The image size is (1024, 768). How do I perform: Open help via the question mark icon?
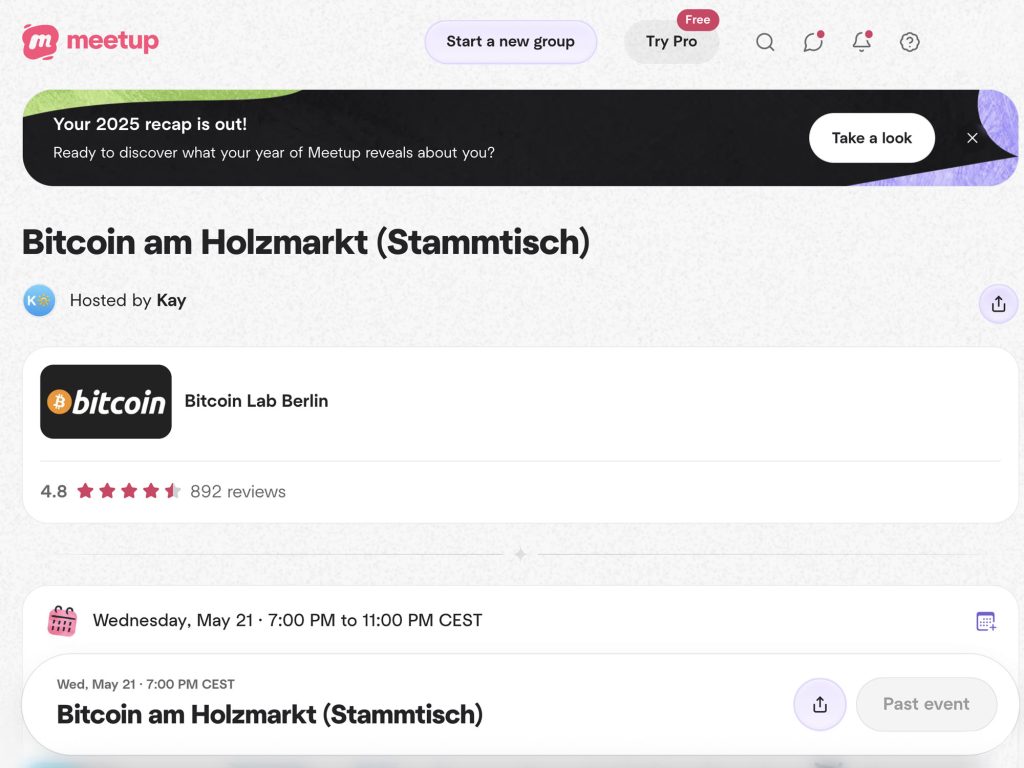(x=909, y=42)
